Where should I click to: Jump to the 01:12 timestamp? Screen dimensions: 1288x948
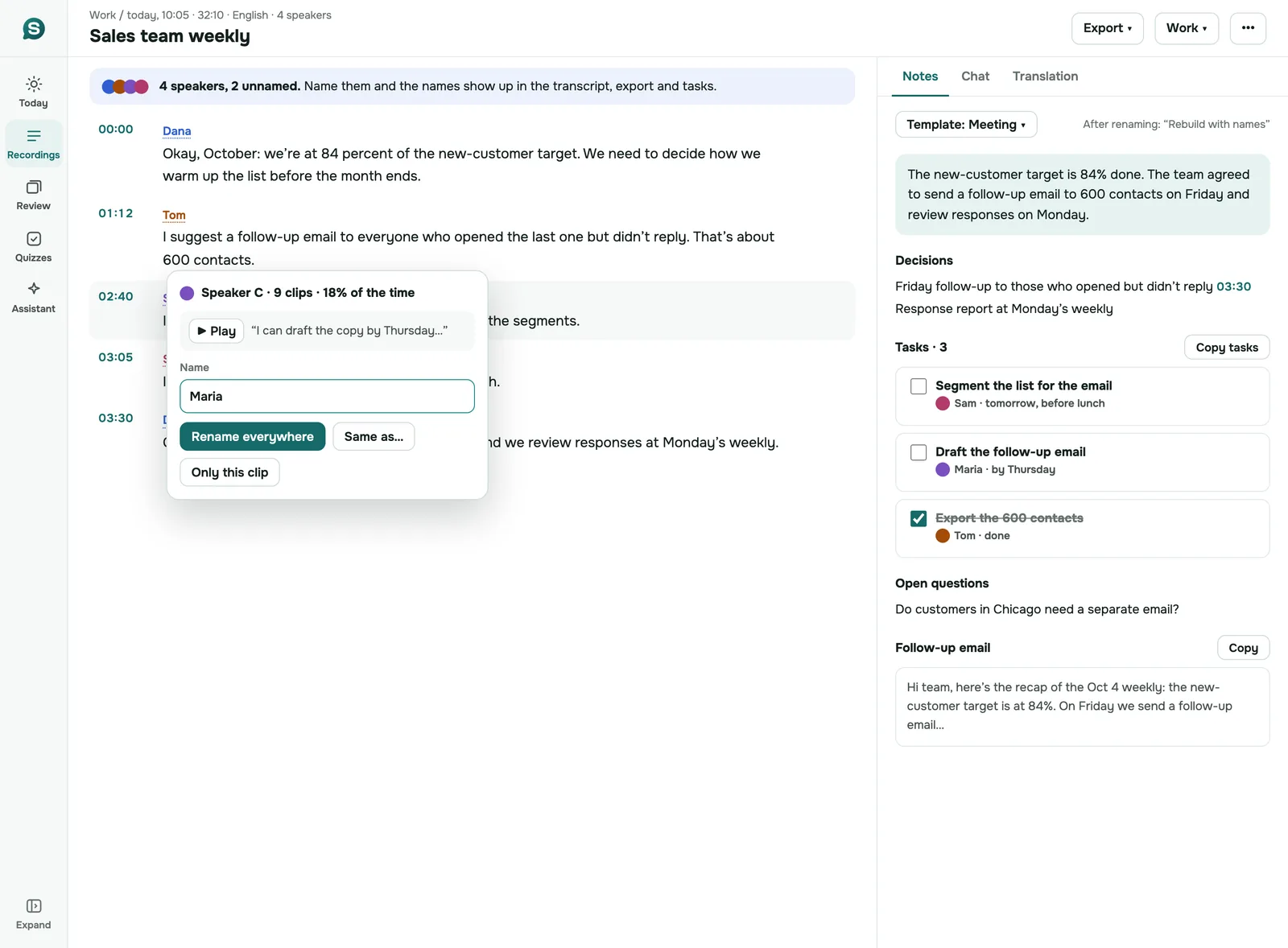[x=116, y=213]
